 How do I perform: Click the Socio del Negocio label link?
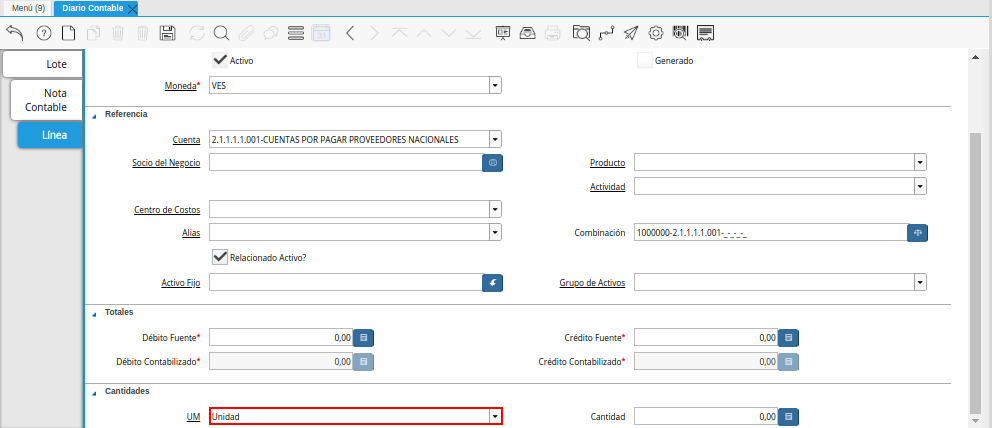[166, 162]
